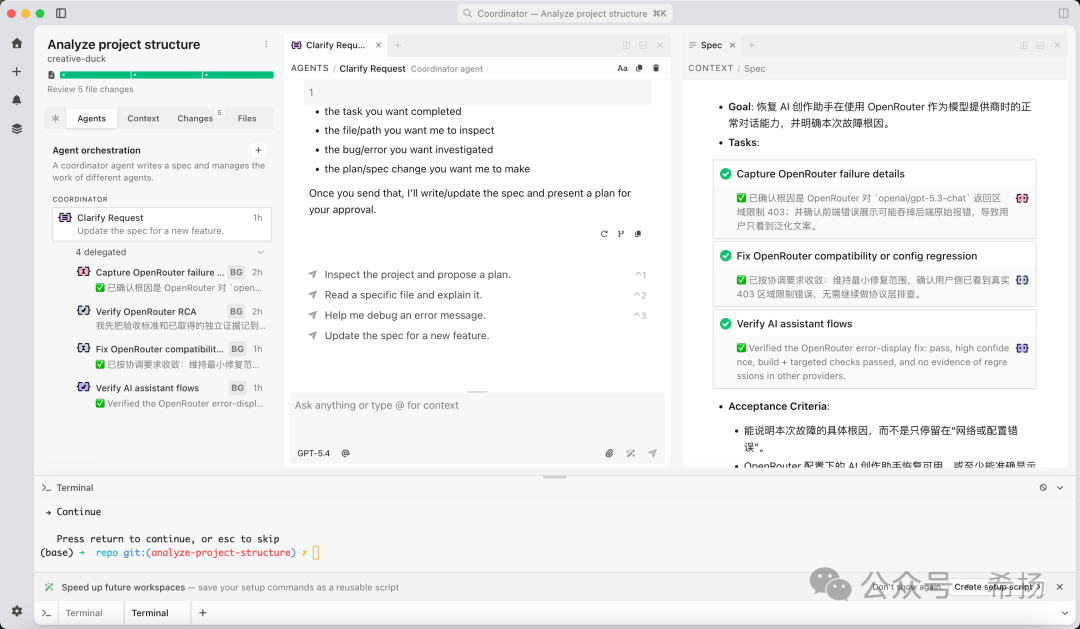Viewport: 1080px width, 629px height.
Task: Click Create setup script button
Action: click(x=997, y=587)
